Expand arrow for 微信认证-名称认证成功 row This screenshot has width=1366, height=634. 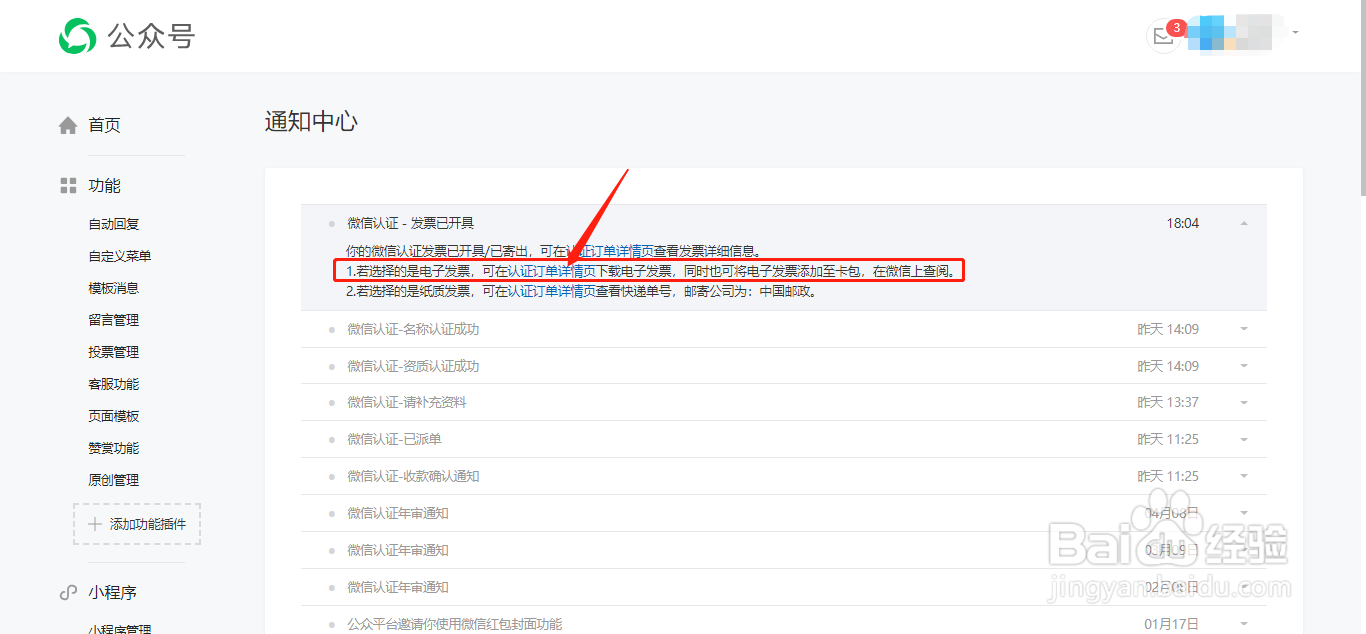pyautogui.click(x=1244, y=329)
